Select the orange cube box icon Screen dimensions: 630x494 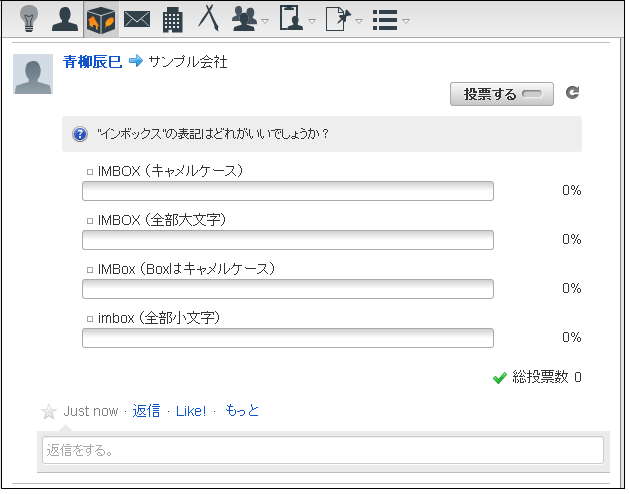pyautogui.click(x=101, y=19)
